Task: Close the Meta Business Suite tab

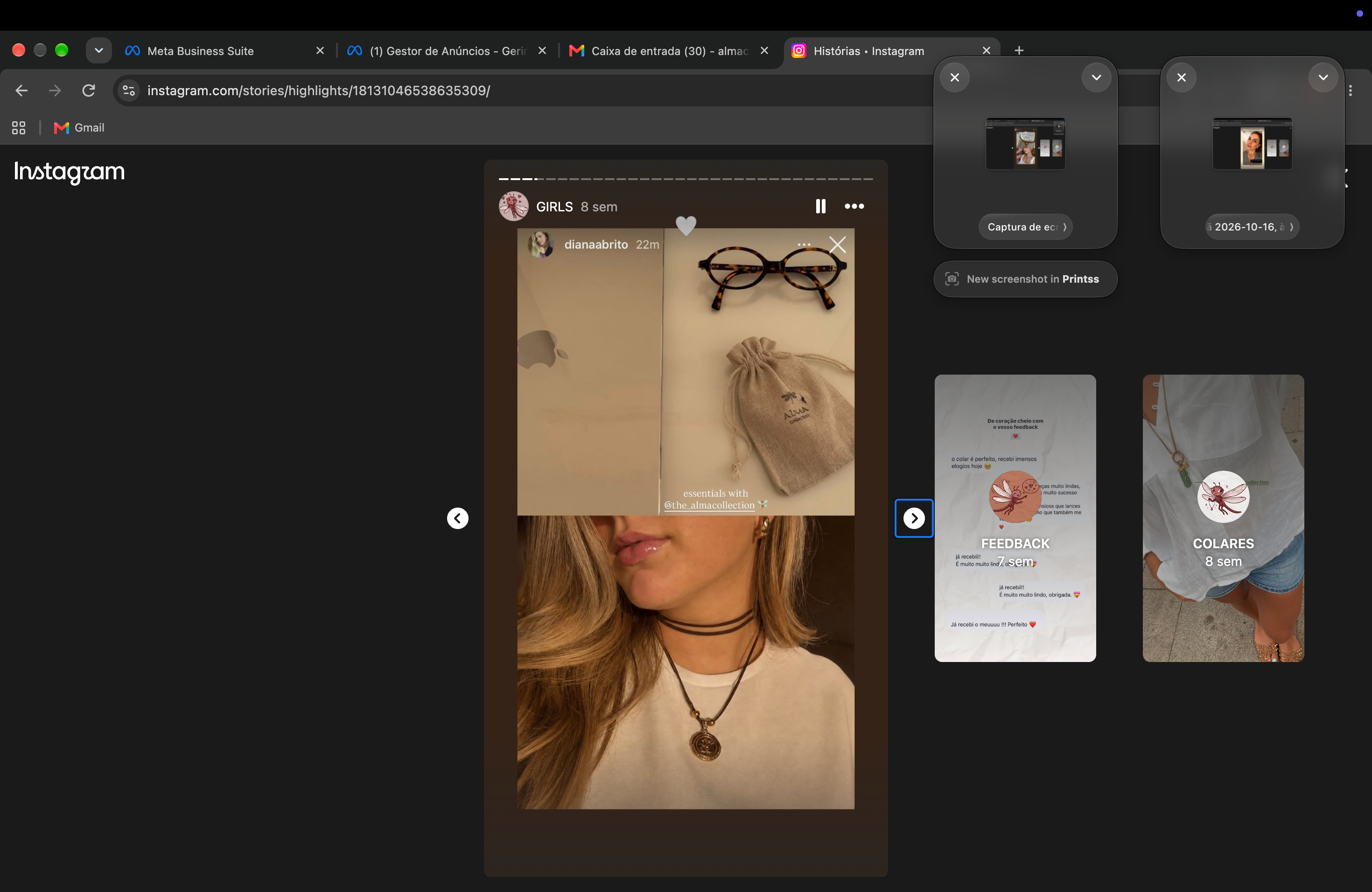Action: pos(320,51)
